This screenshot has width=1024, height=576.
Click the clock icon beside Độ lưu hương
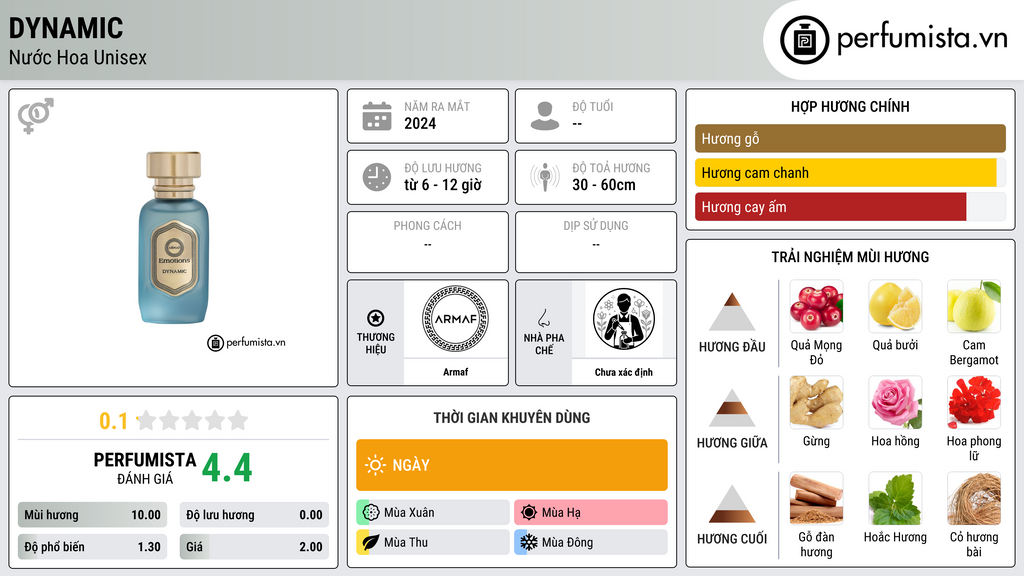pyautogui.click(x=377, y=177)
